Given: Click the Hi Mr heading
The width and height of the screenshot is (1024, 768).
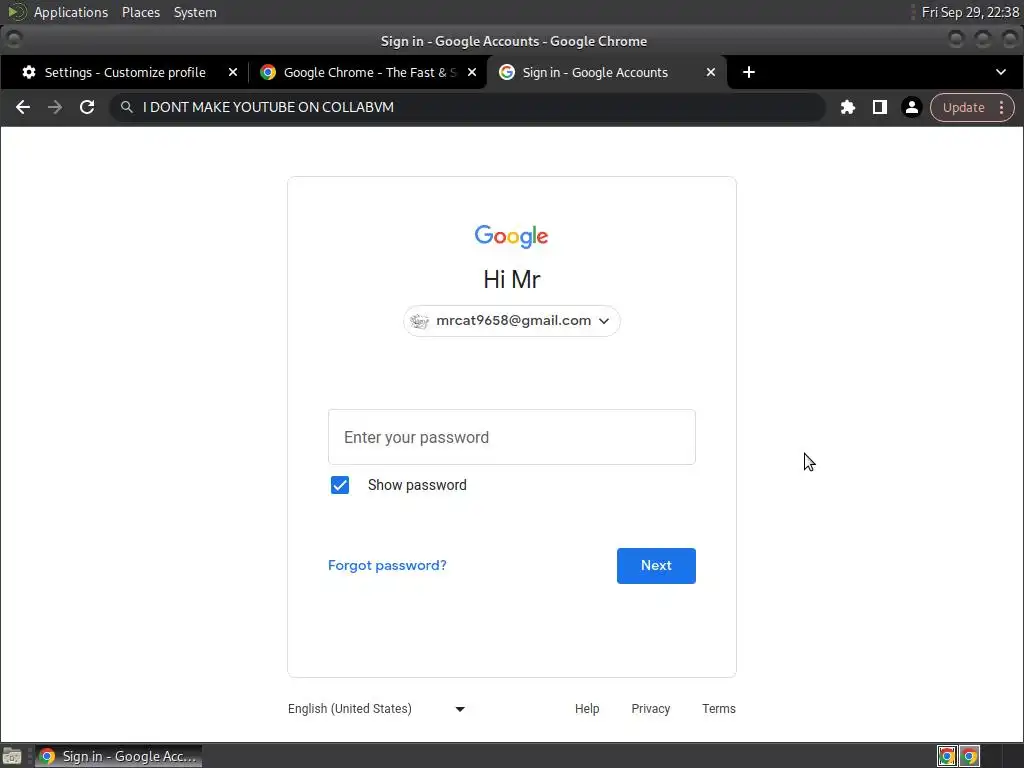Looking at the screenshot, I should [511, 280].
